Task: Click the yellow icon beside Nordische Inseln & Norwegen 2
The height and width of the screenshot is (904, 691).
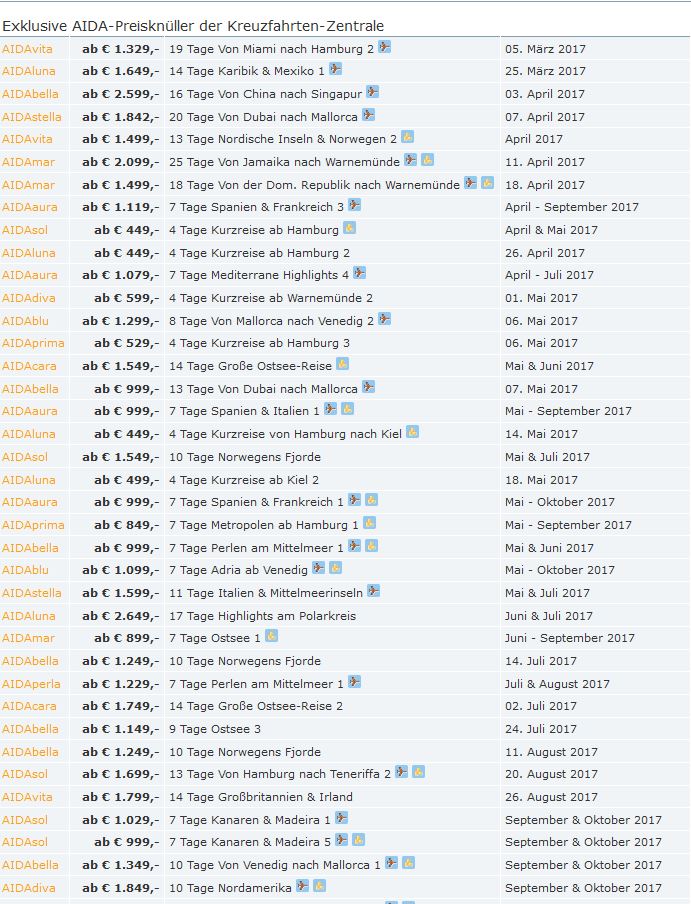Action: [407, 137]
